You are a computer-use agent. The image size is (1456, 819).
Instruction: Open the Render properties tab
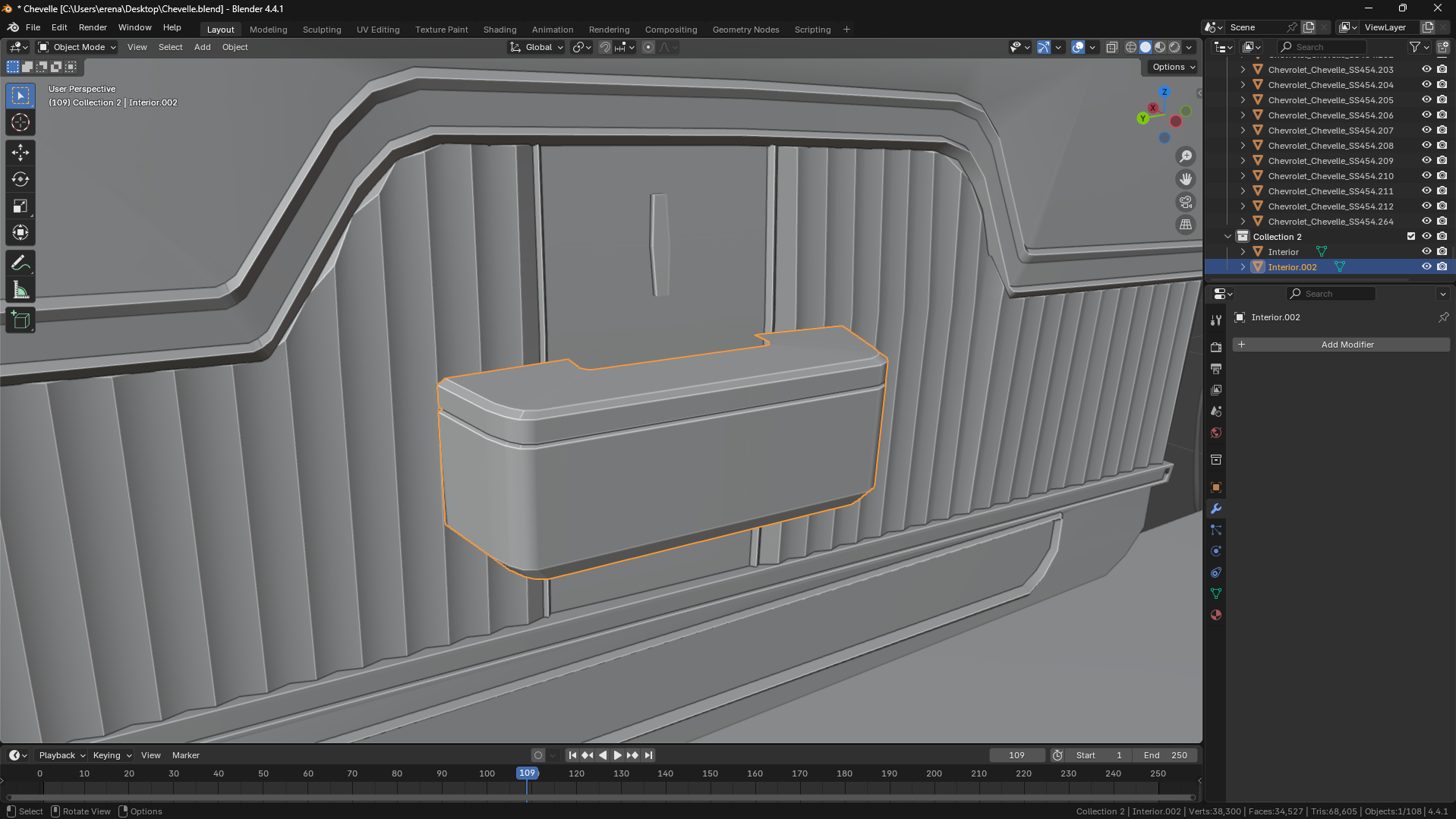pyautogui.click(x=1216, y=347)
